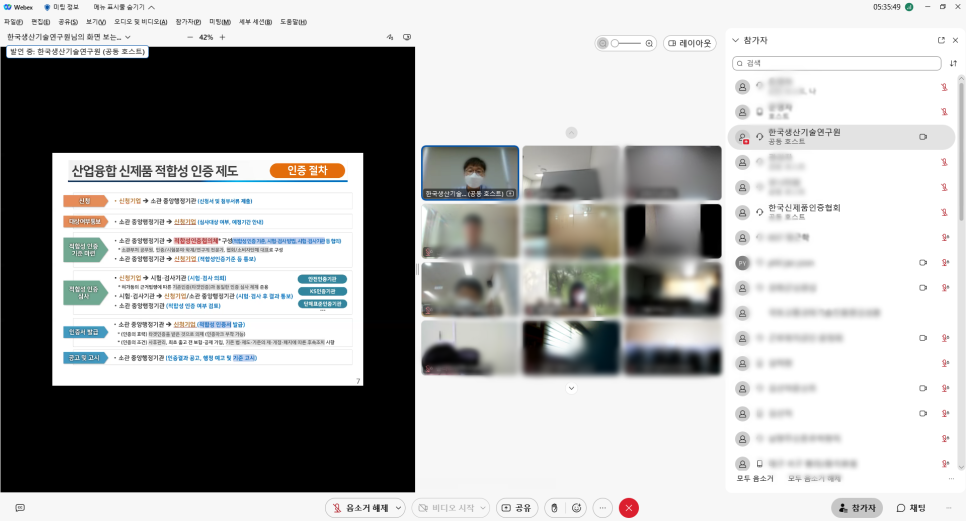Click muted mic icon on 한국신제품인증협회 row
966x521 pixels.
click(x=944, y=212)
